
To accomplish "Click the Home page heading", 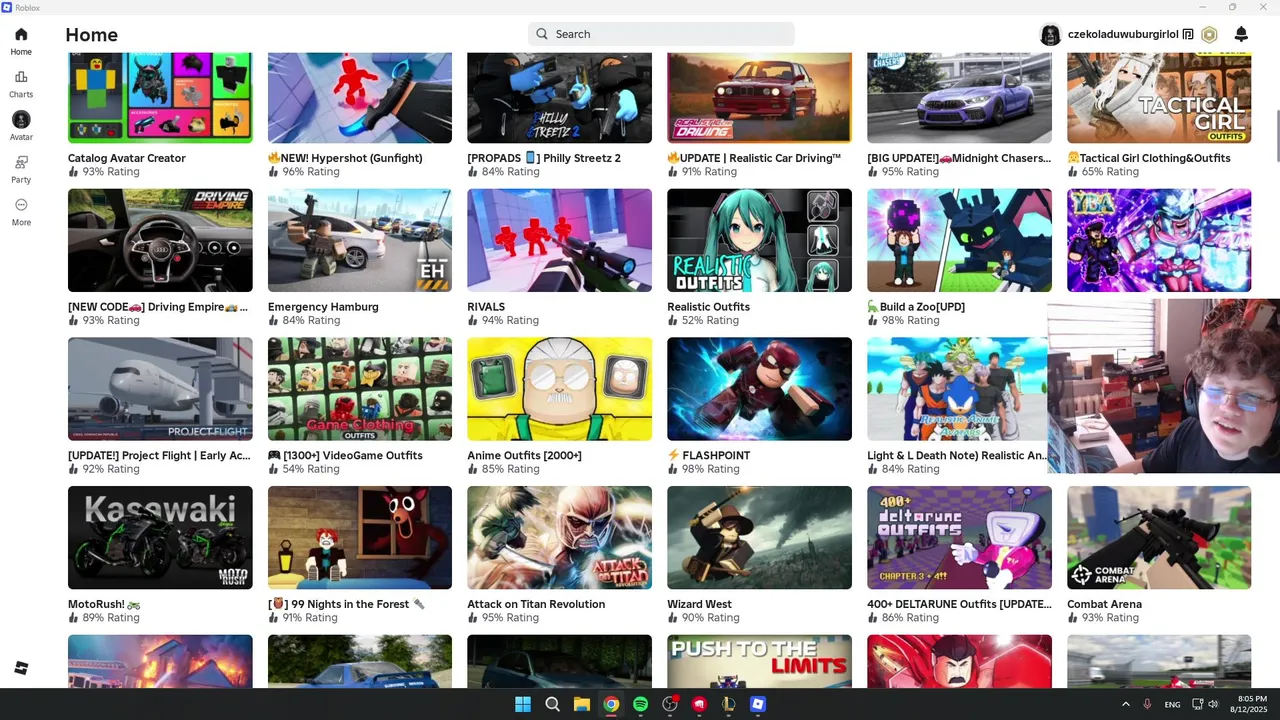I will tap(92, 35).
